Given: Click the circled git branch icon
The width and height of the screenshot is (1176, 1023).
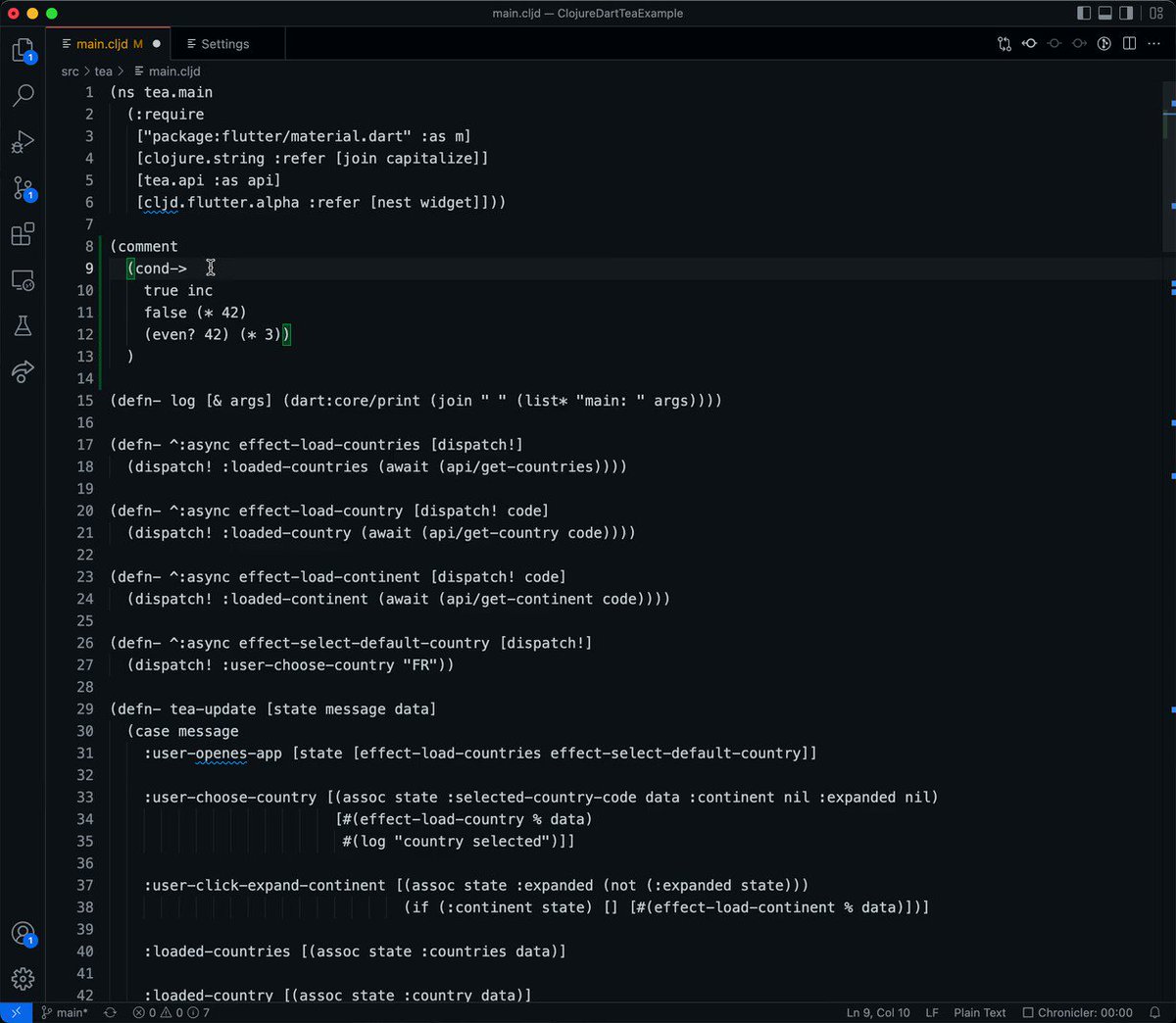Looking at the screenshot, I should [1103, 44].
